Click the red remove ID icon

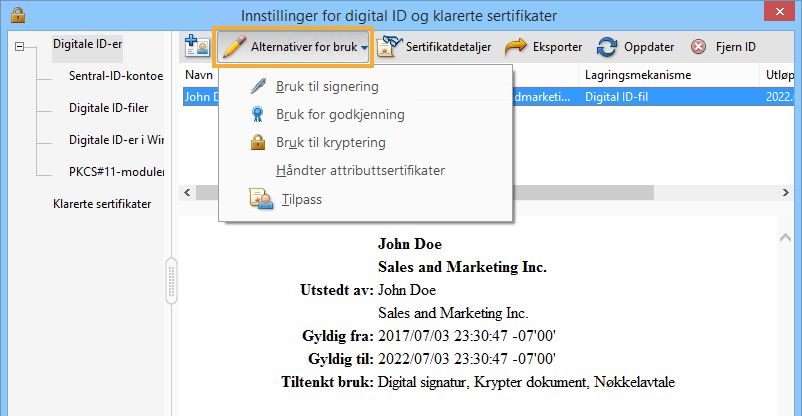(x=698, y=47)
